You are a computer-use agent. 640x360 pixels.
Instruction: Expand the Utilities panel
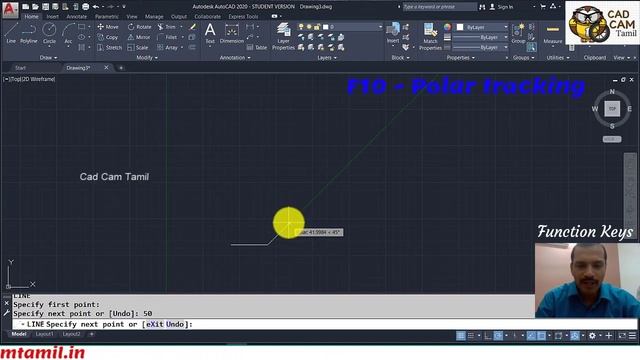pyautogui.click(x=558, y=58)
